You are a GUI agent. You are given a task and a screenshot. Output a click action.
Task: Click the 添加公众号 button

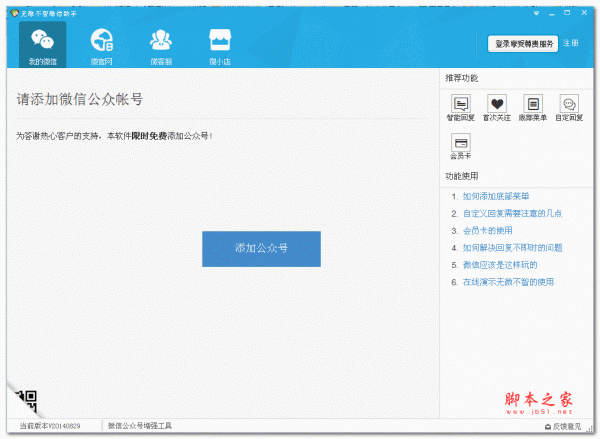(261, 249)
